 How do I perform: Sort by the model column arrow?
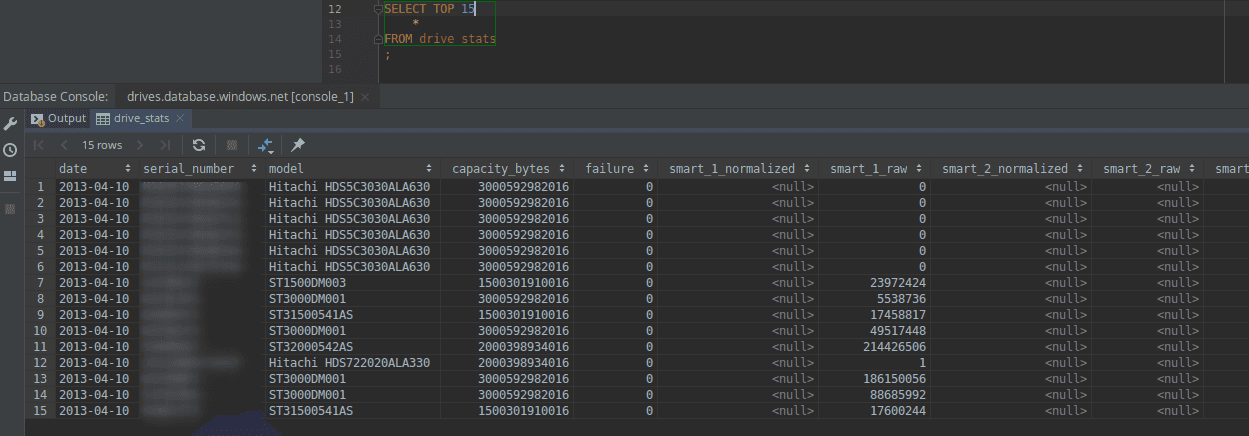pyautogui.click(x=430, y=169)
